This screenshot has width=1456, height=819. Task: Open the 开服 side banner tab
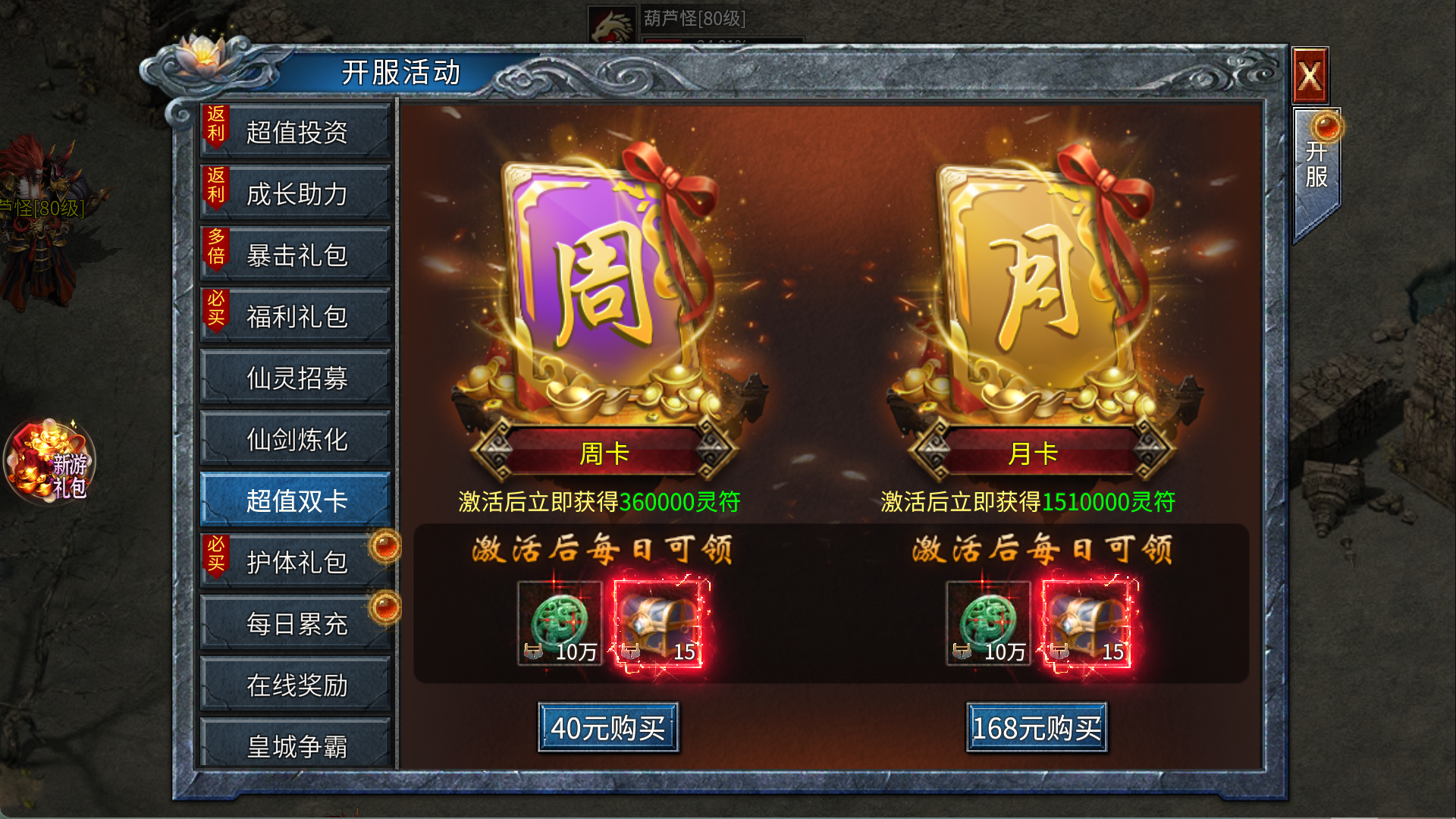point(1316,174)
